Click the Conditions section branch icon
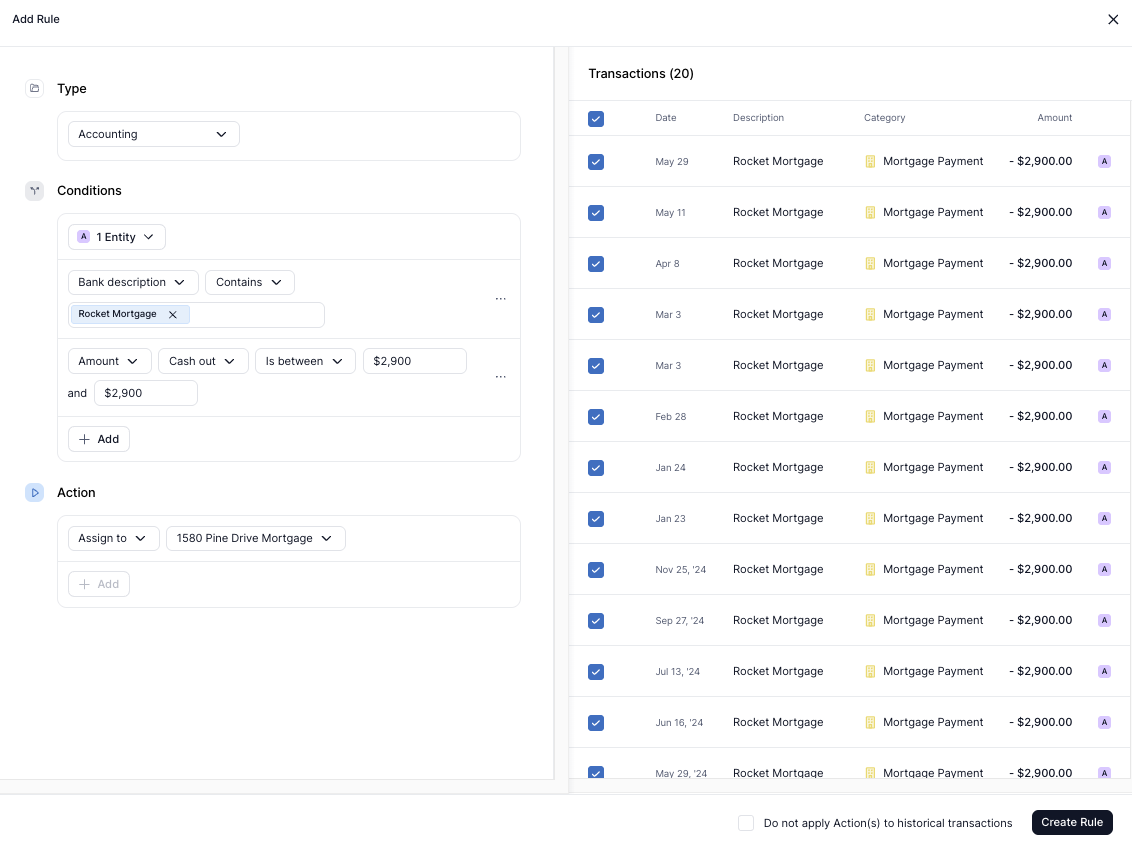The image size is (1132, 844). click(x=34, y=191)
